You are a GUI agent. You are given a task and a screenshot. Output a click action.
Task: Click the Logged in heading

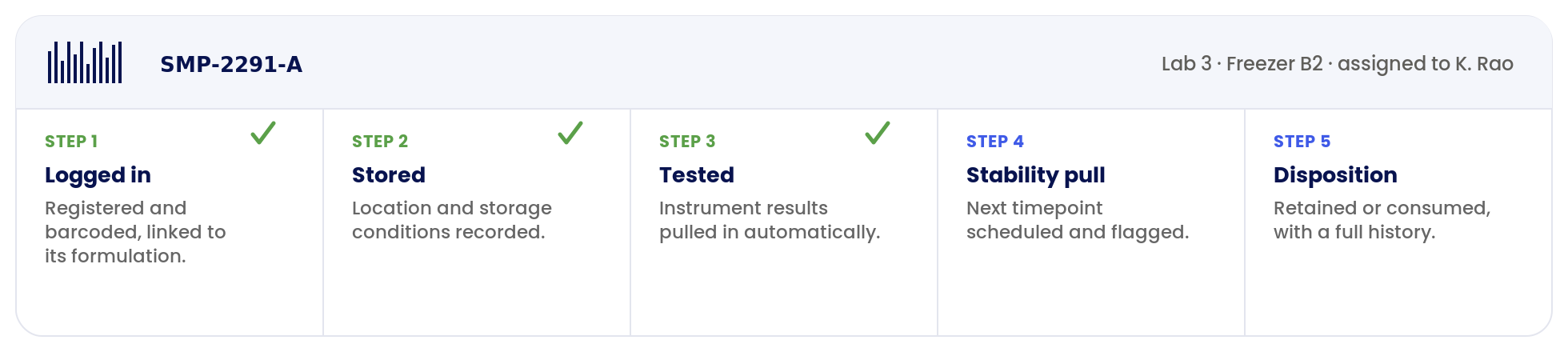(x=98, y=175)
